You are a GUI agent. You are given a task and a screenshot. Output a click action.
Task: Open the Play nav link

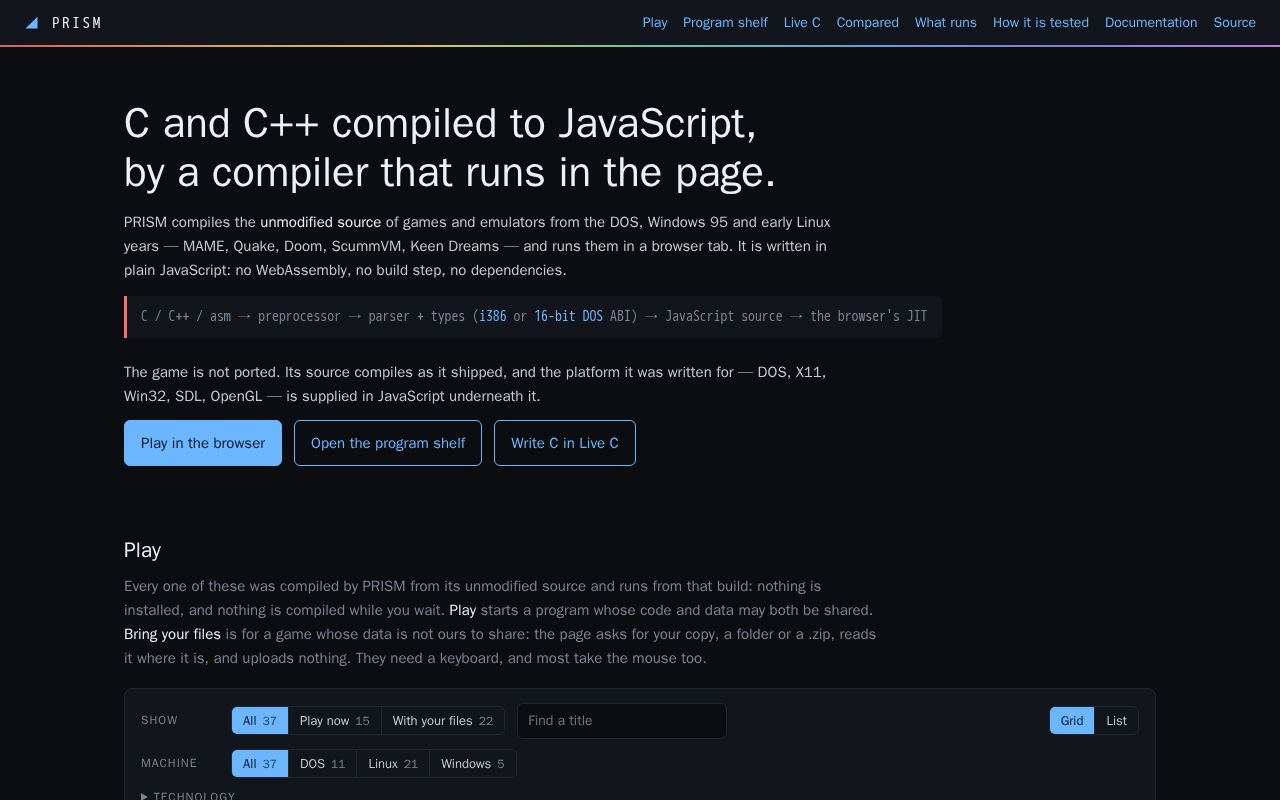[x=655, y=22]
